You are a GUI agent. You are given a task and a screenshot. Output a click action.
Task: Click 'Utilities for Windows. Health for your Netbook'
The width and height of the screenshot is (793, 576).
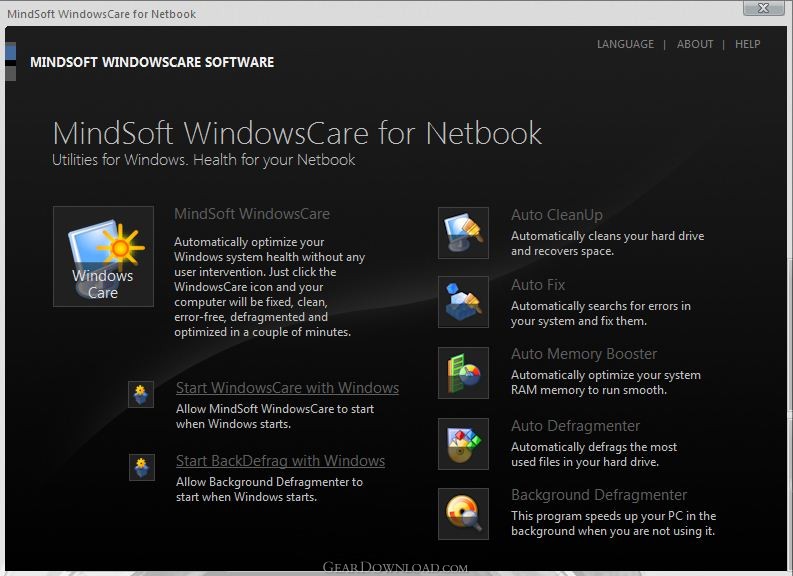204,160
